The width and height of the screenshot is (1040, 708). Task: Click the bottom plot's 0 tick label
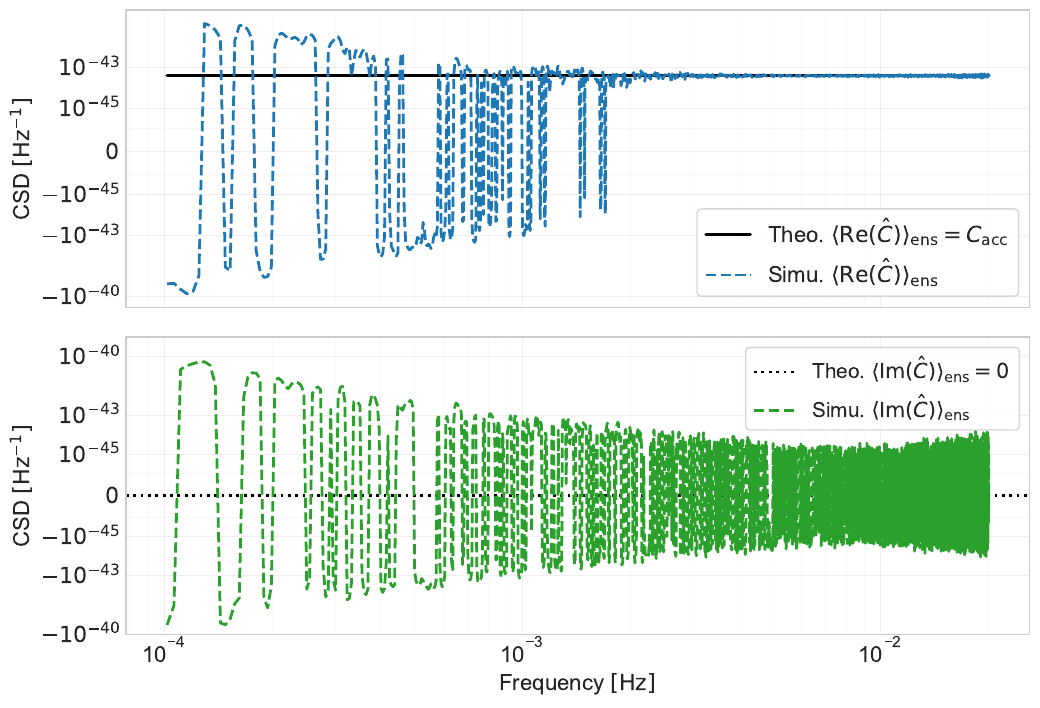click(x=112, y=496)
